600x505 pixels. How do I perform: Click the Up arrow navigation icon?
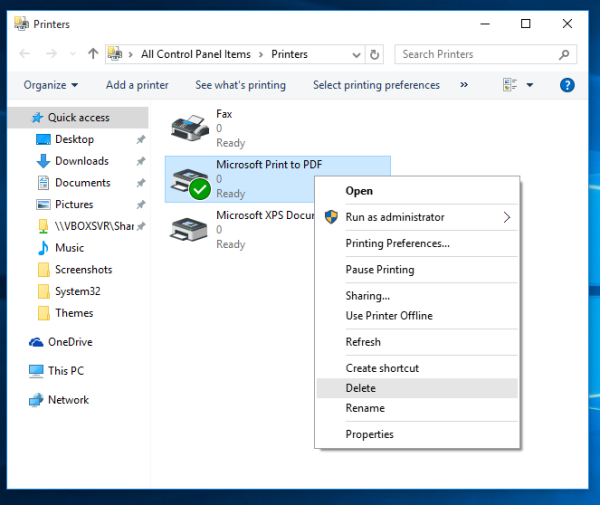tap(93, 55)
